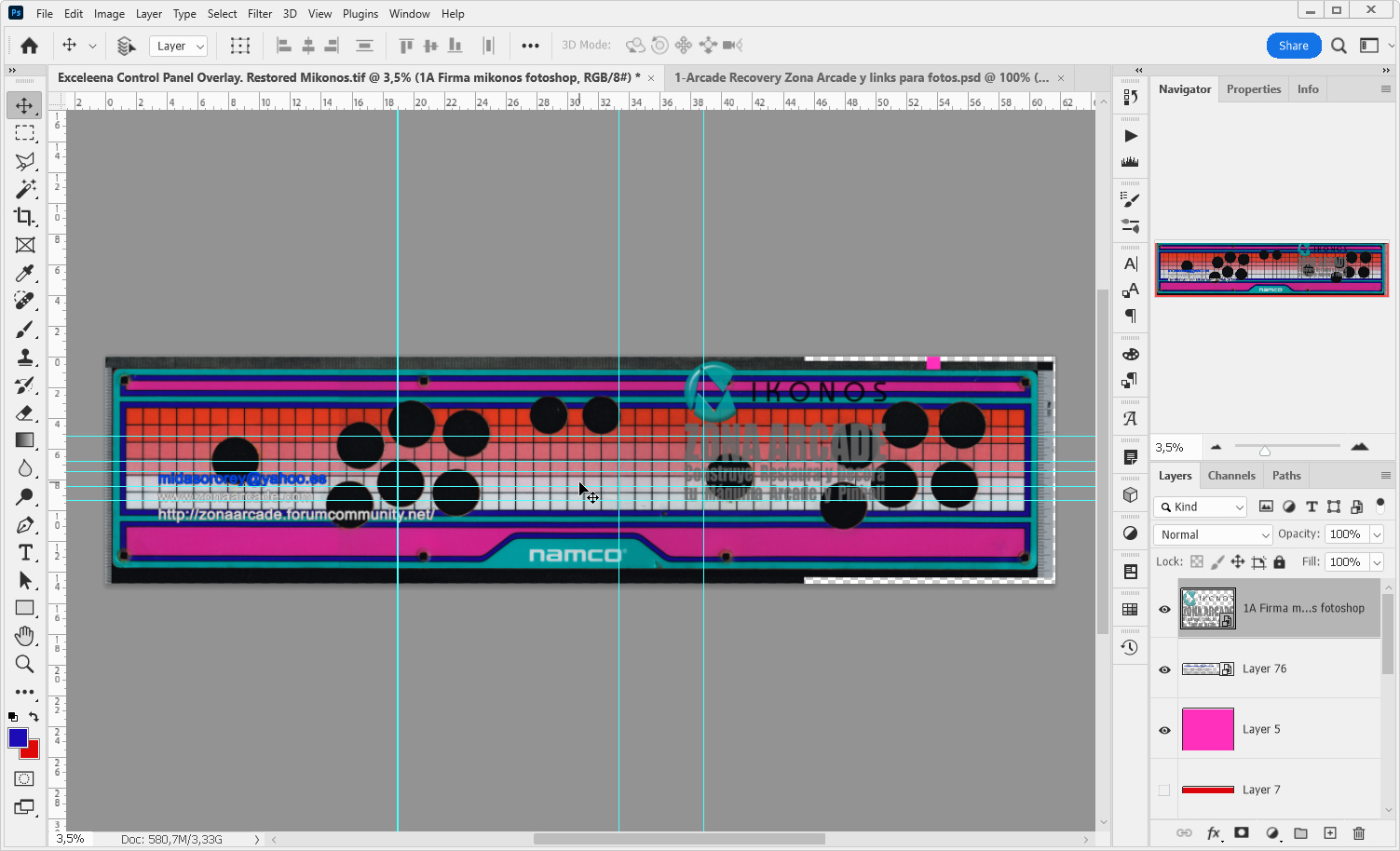Create a new layer with the plus icon
This screenshot has width=1400, height=851.
click(1330, 833)
